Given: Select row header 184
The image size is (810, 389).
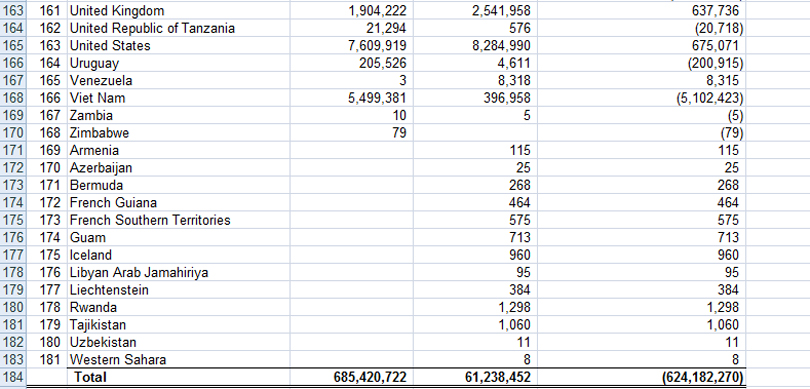Looking at the screenshot, I should coord(13,377).
